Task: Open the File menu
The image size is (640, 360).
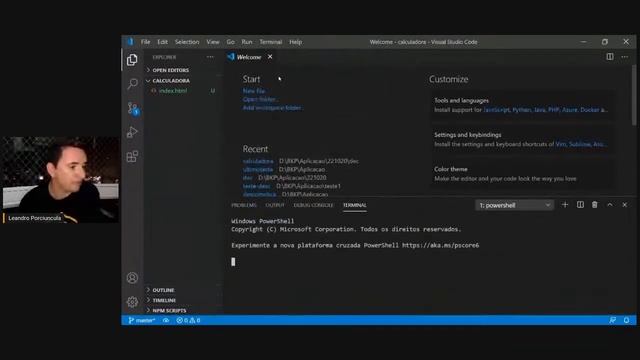Action: point(145,42)
